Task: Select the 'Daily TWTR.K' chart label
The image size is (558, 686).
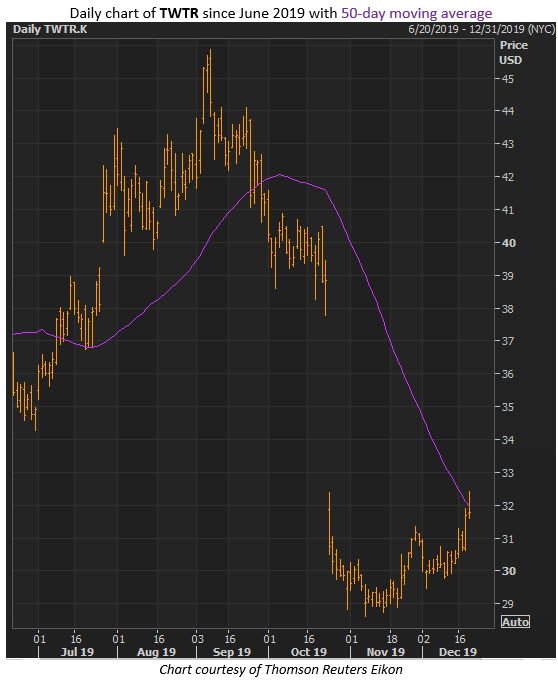Action: coord(50,29)
